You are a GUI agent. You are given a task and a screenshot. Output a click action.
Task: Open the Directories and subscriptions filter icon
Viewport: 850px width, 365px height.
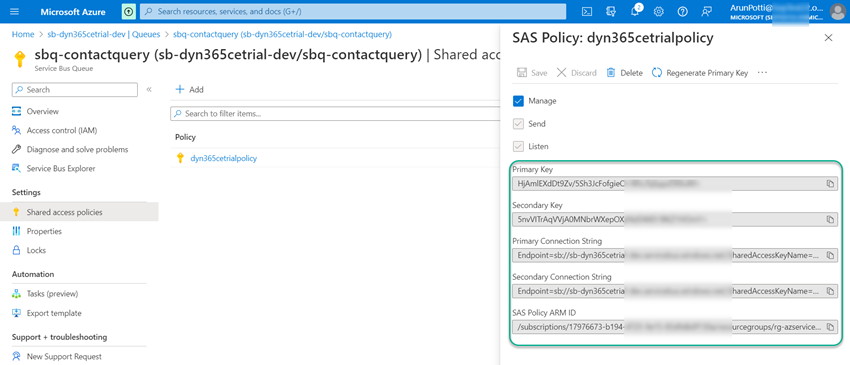click(x=611, y=11)
